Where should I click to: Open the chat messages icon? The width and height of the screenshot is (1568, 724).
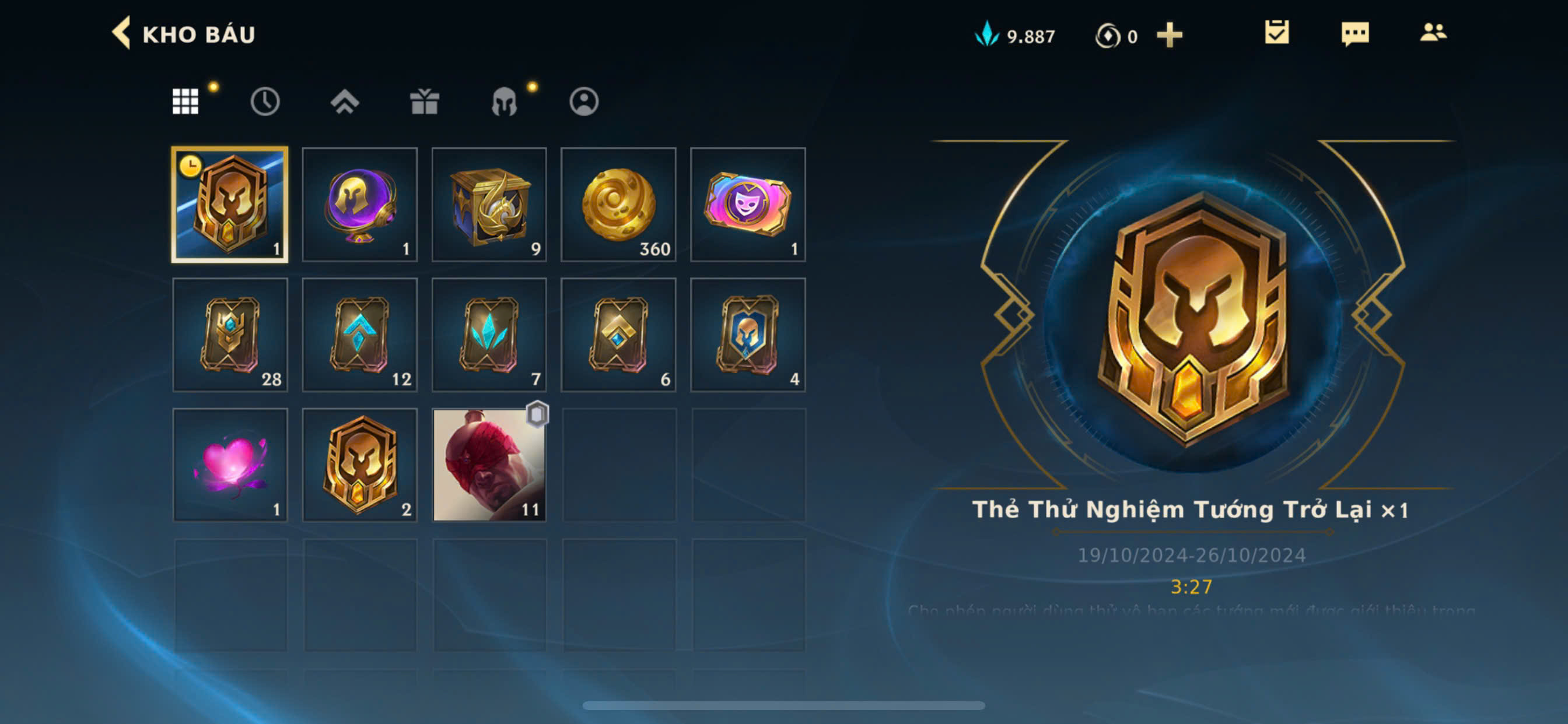1355,34
